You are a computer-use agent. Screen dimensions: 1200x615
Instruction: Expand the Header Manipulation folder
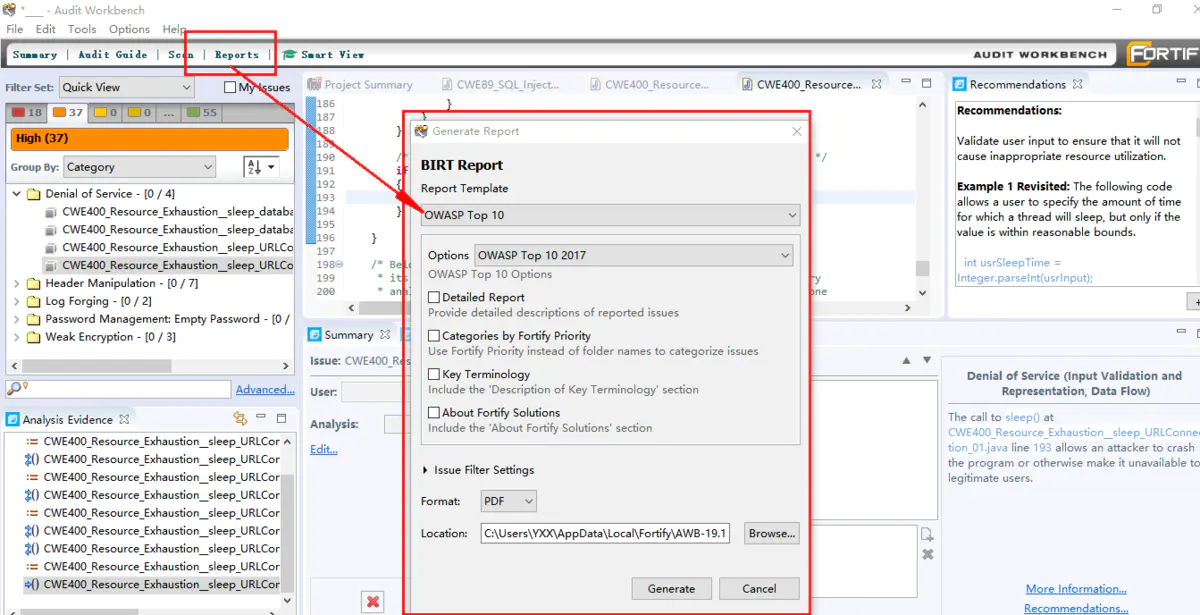(16, 284)
